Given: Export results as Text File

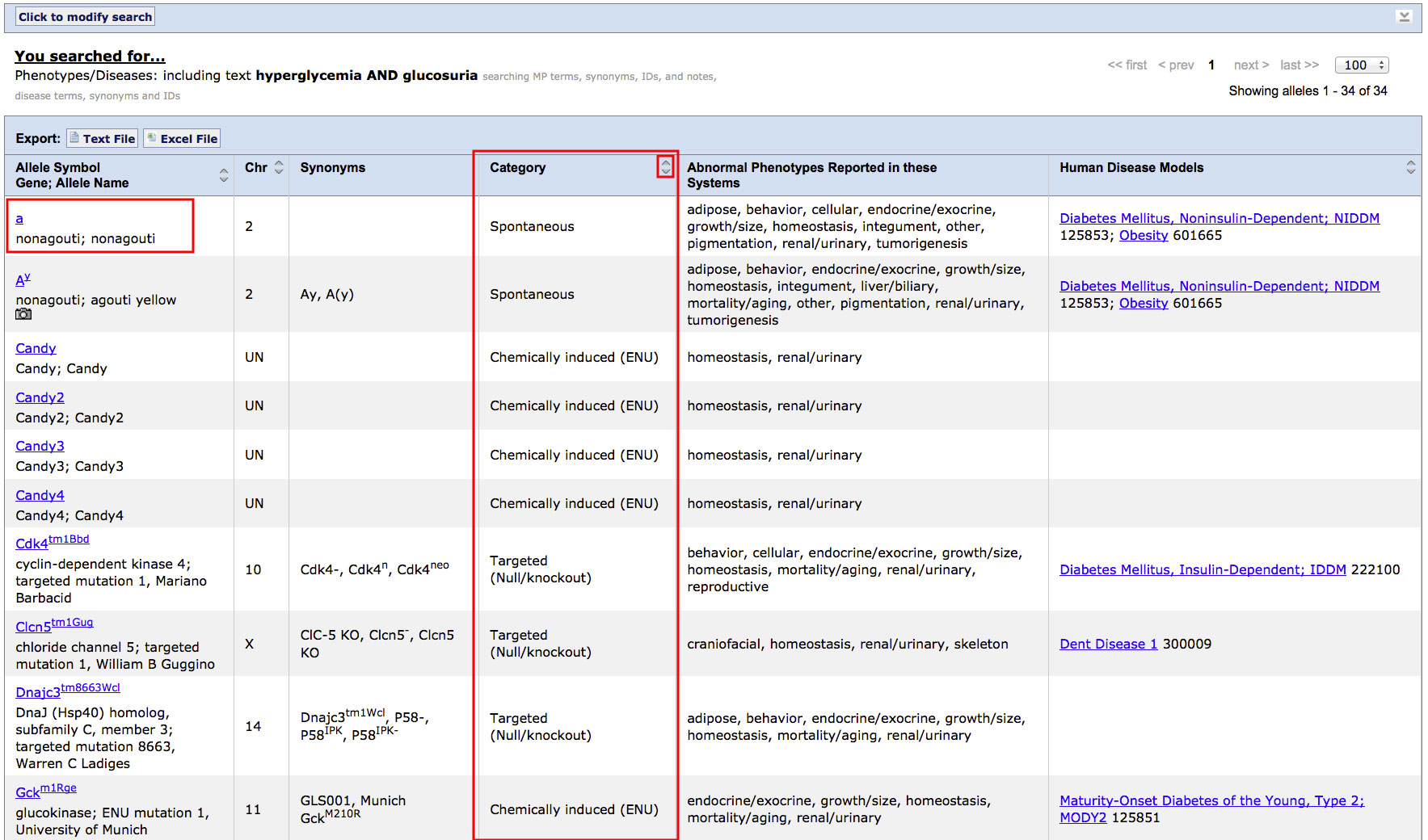Looking at the screenshot, I should point(102,138).
